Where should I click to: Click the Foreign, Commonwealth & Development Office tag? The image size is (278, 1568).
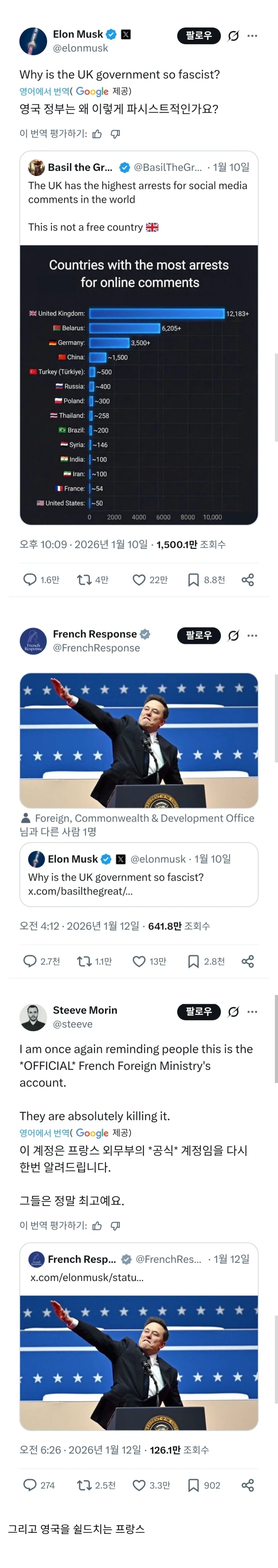click(x=144, y=818)
